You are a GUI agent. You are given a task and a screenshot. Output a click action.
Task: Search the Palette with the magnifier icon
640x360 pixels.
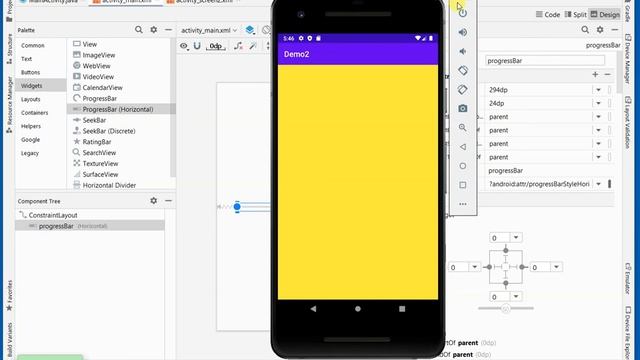tap(139, 30)
